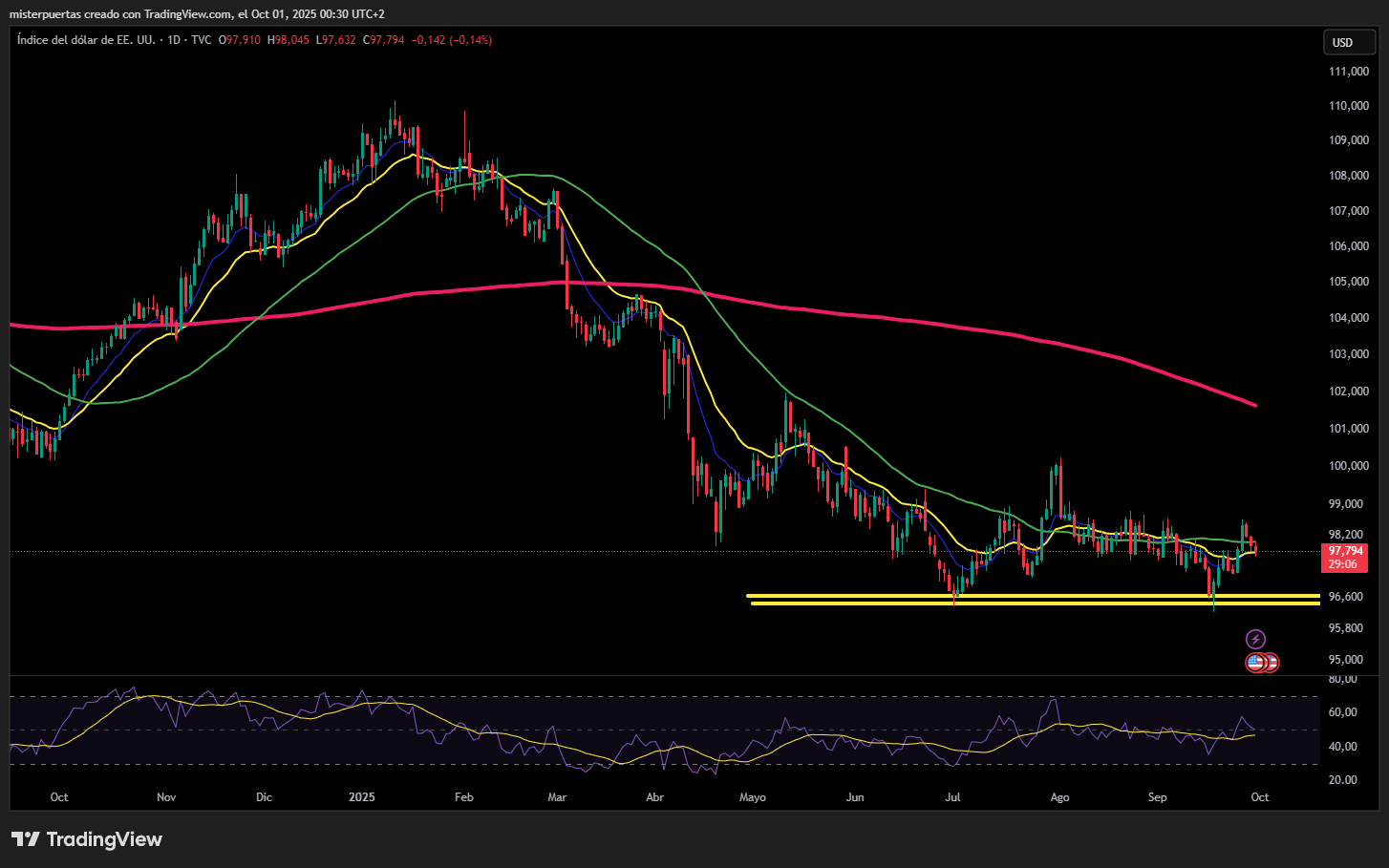Click the high value H98,045
Screen dimensions: 1389x868
pyautogui.click(x=288, y=40)
